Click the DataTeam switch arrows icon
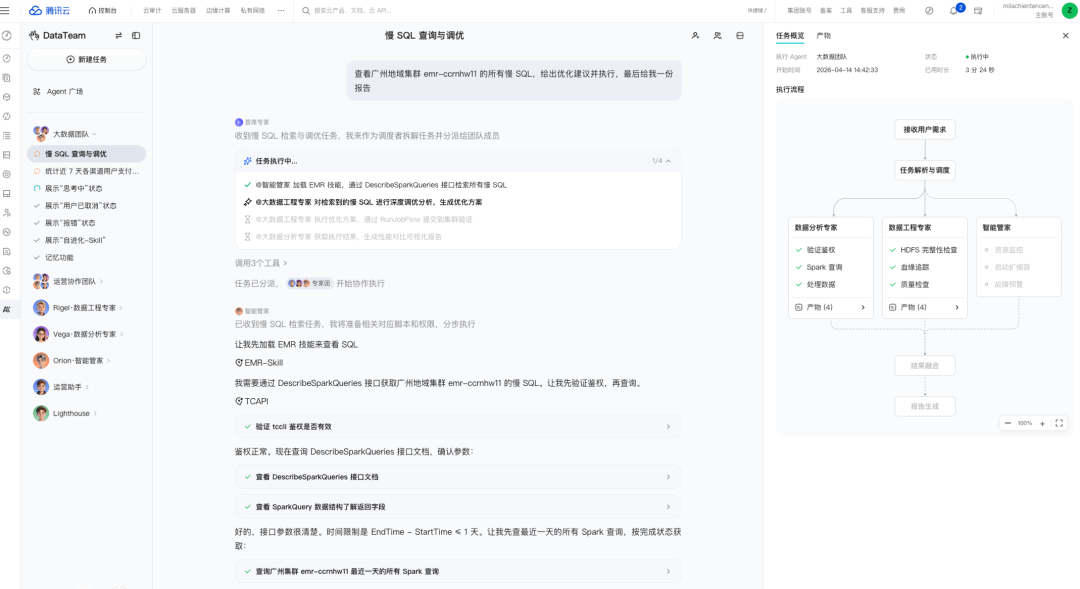Screen dimensions: 1080x589 [x=118, y=35]
